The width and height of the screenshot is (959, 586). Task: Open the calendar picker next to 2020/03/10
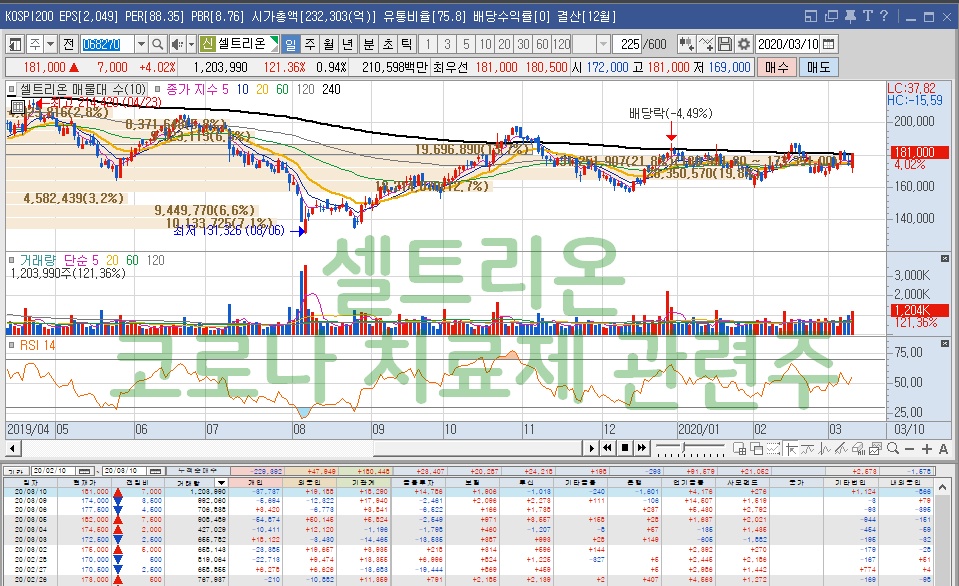829,44
